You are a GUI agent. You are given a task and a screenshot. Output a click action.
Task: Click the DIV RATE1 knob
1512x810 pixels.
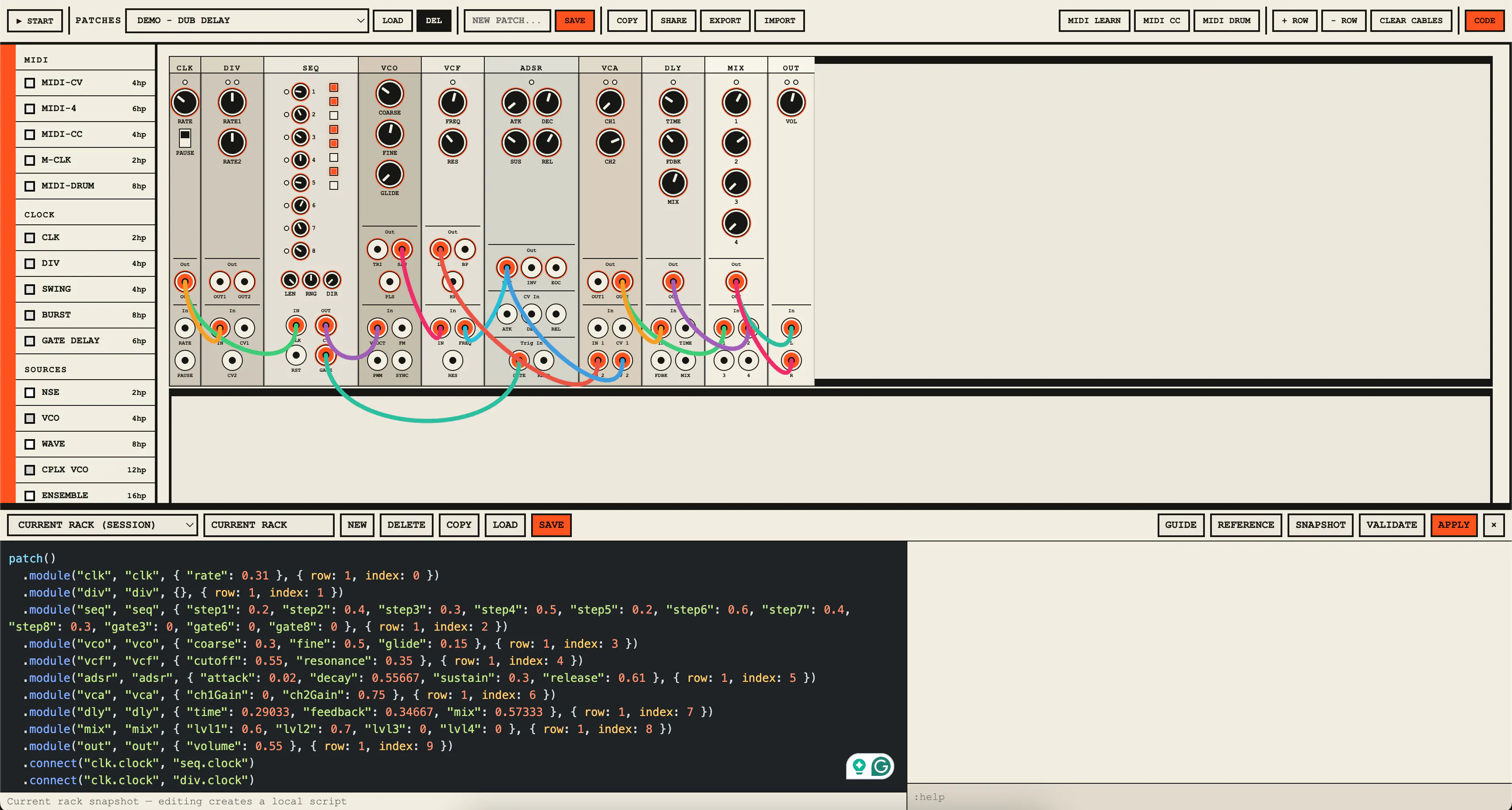[x=232, y=103]
